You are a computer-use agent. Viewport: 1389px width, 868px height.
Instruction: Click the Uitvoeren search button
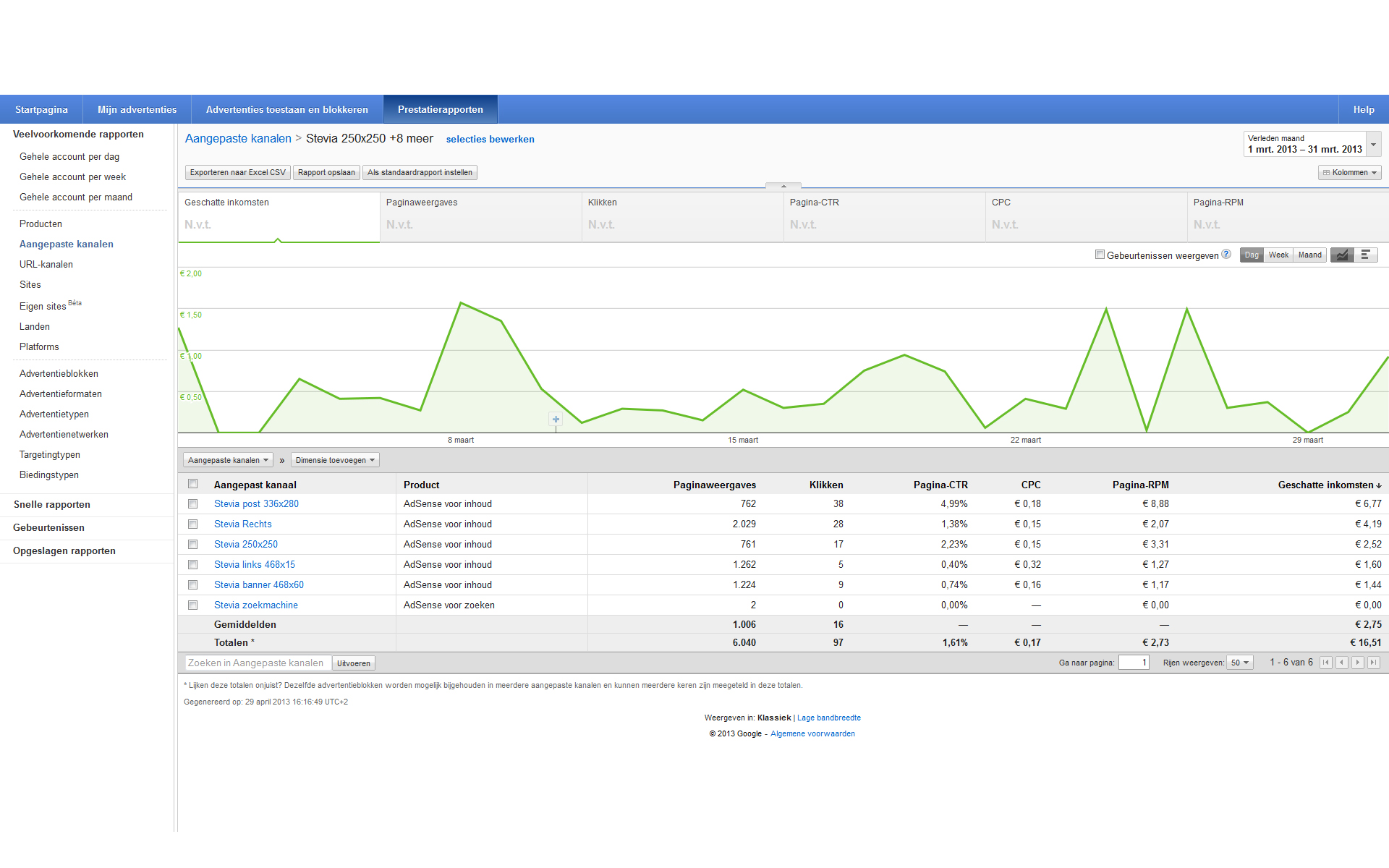click(x=354, y=663)
